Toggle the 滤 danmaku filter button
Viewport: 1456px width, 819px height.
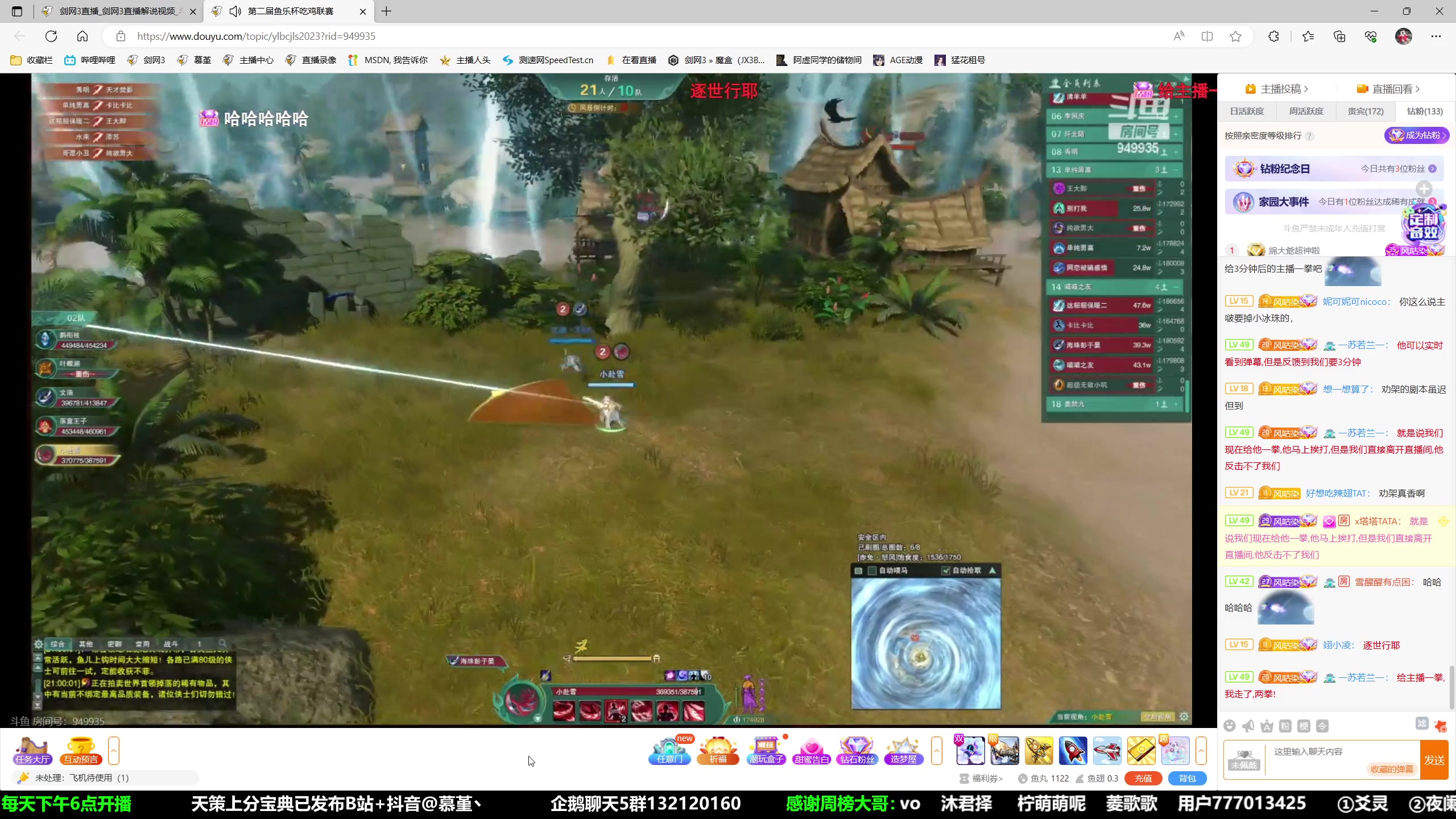coord(1422,723)
